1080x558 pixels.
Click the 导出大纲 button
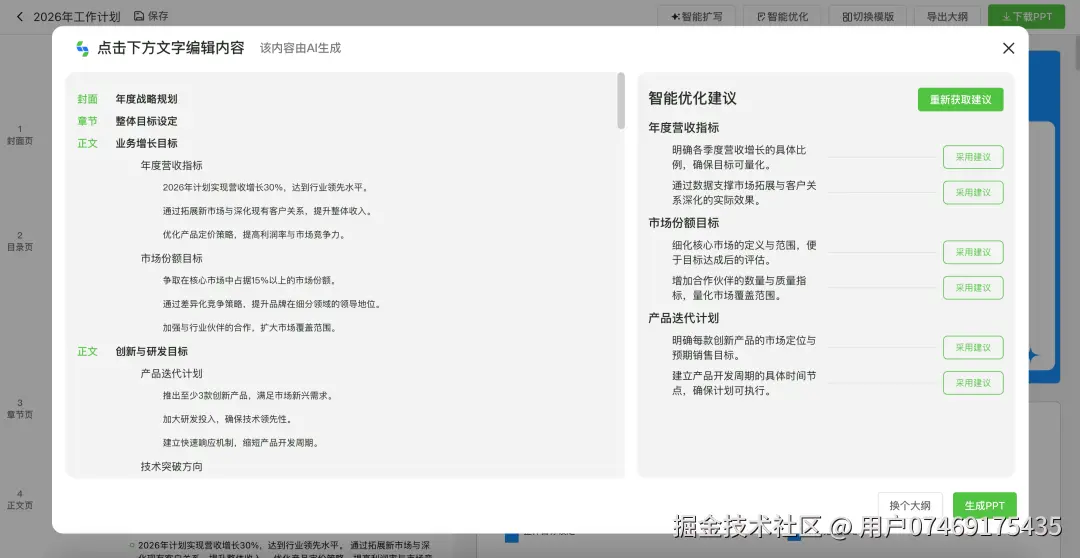(947, 17)
